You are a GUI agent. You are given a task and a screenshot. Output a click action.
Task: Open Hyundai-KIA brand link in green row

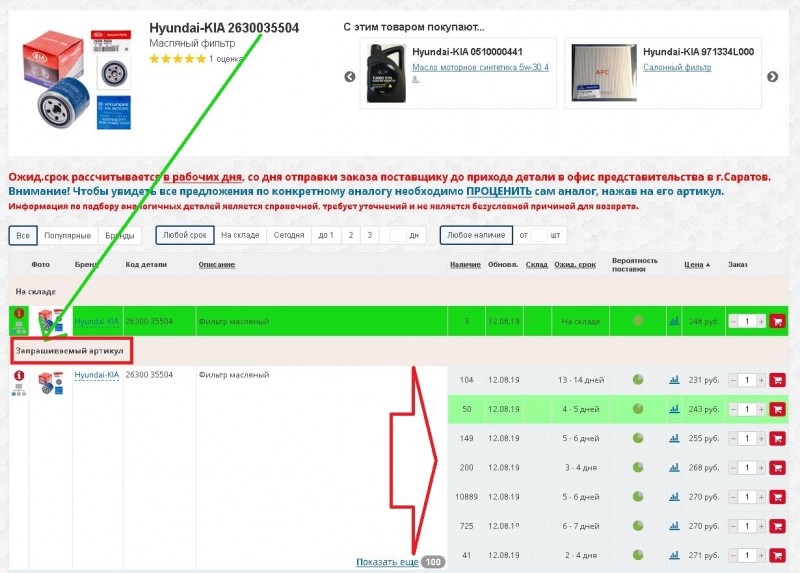point(96,321)
